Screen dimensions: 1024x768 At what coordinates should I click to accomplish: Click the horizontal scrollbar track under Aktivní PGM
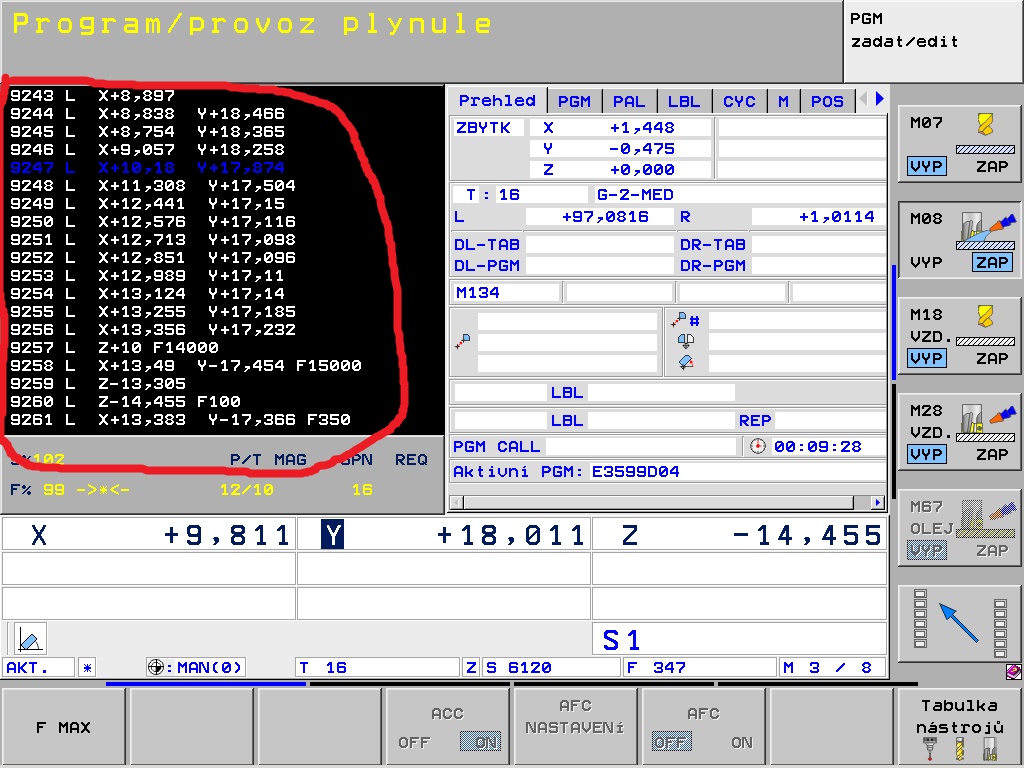pos(660,502)
